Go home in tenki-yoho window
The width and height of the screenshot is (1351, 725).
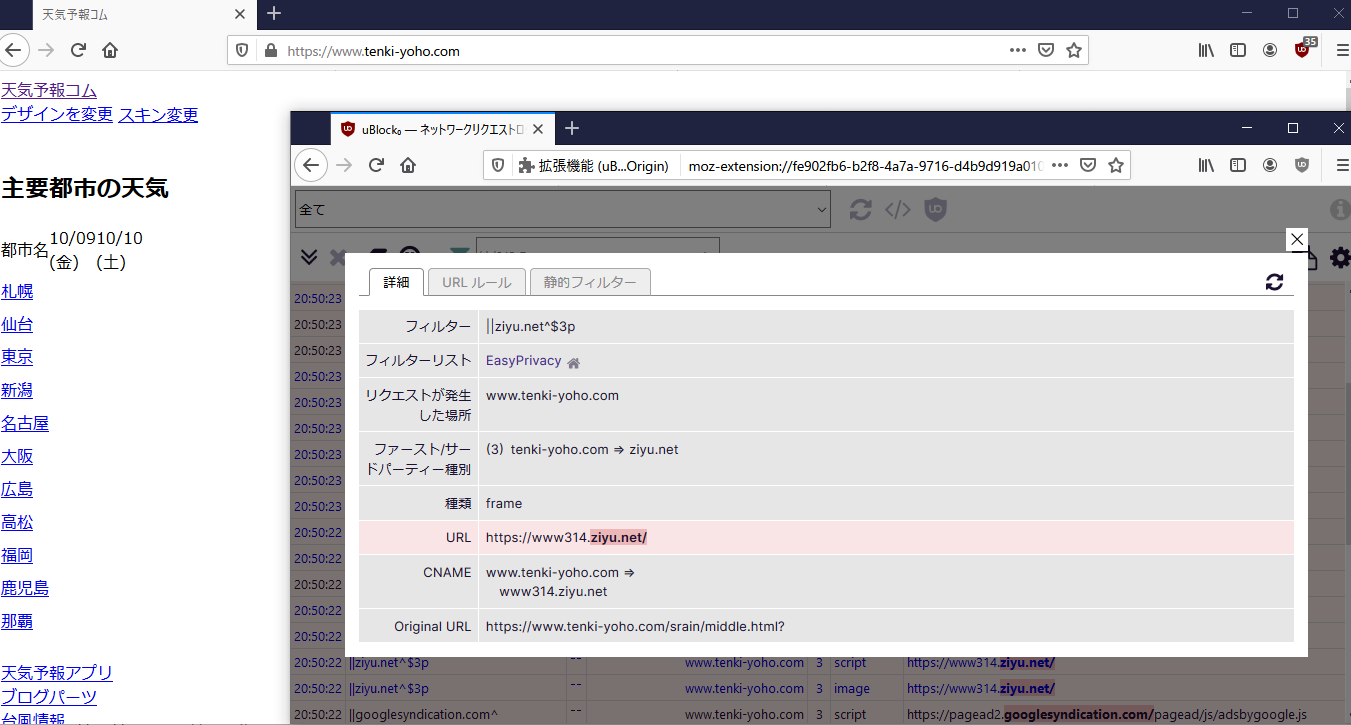(110, 50)
